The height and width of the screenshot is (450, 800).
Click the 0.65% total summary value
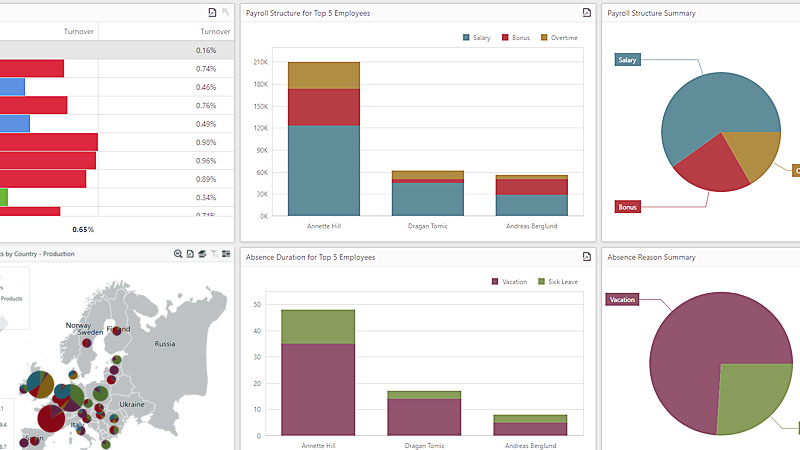pyautogui.click(x=83, y=230)
